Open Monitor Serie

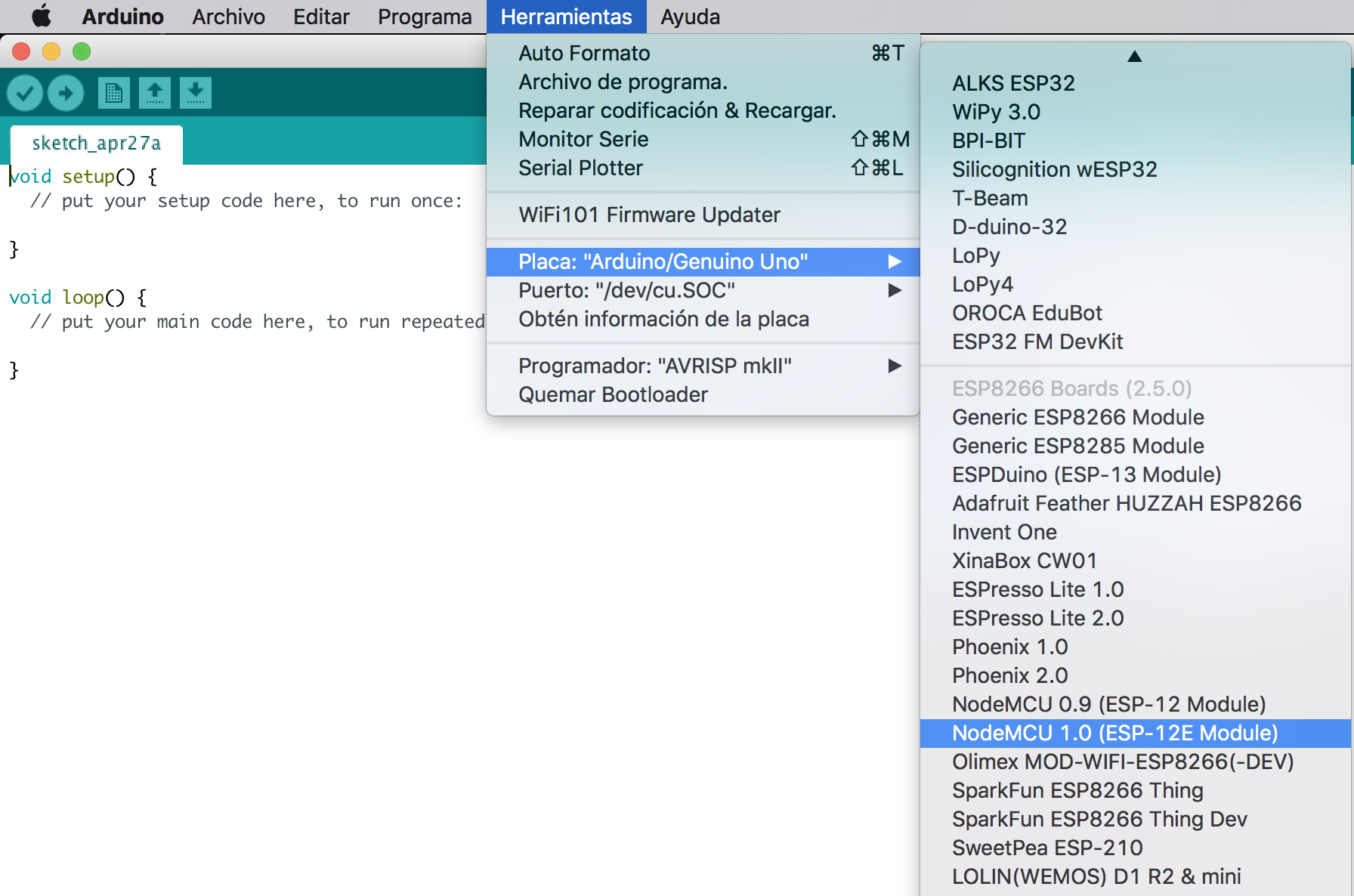click(x=703, y=139)
